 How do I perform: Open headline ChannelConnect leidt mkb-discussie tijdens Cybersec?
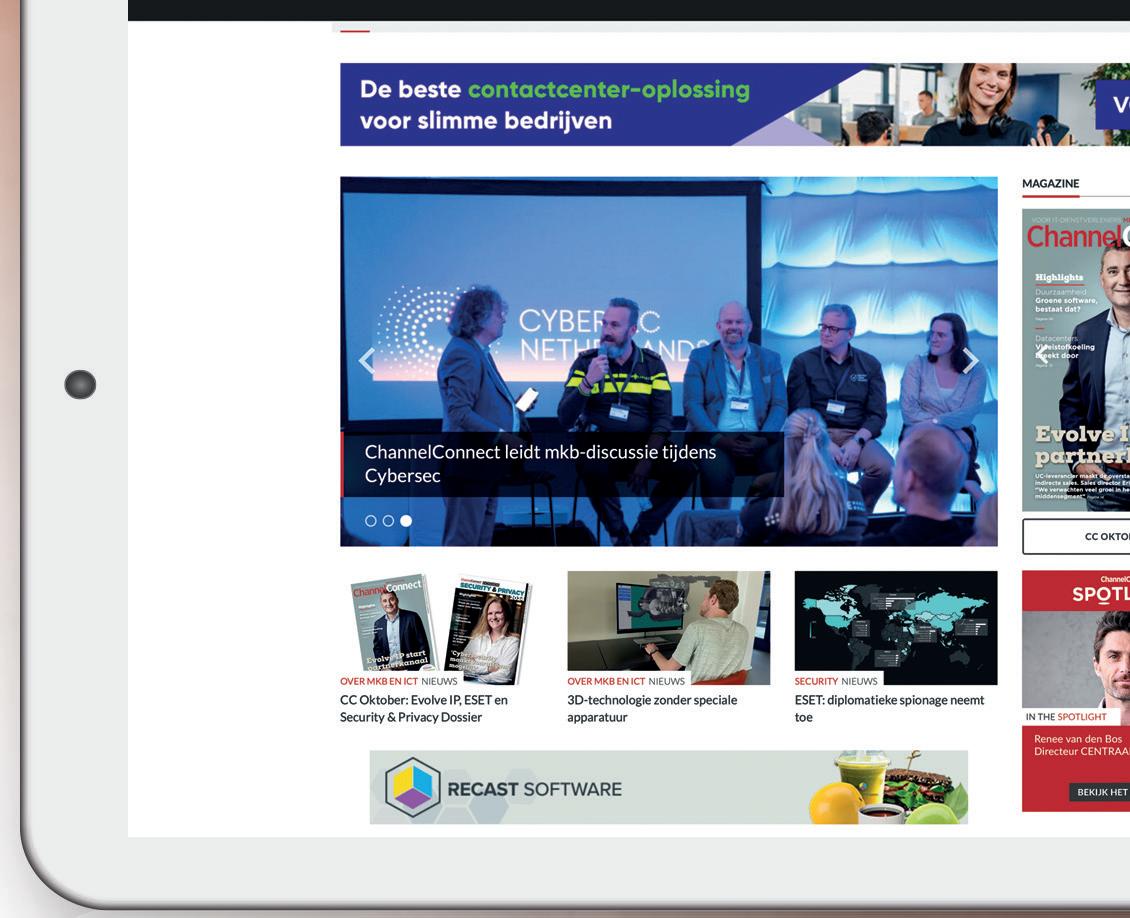540,463
